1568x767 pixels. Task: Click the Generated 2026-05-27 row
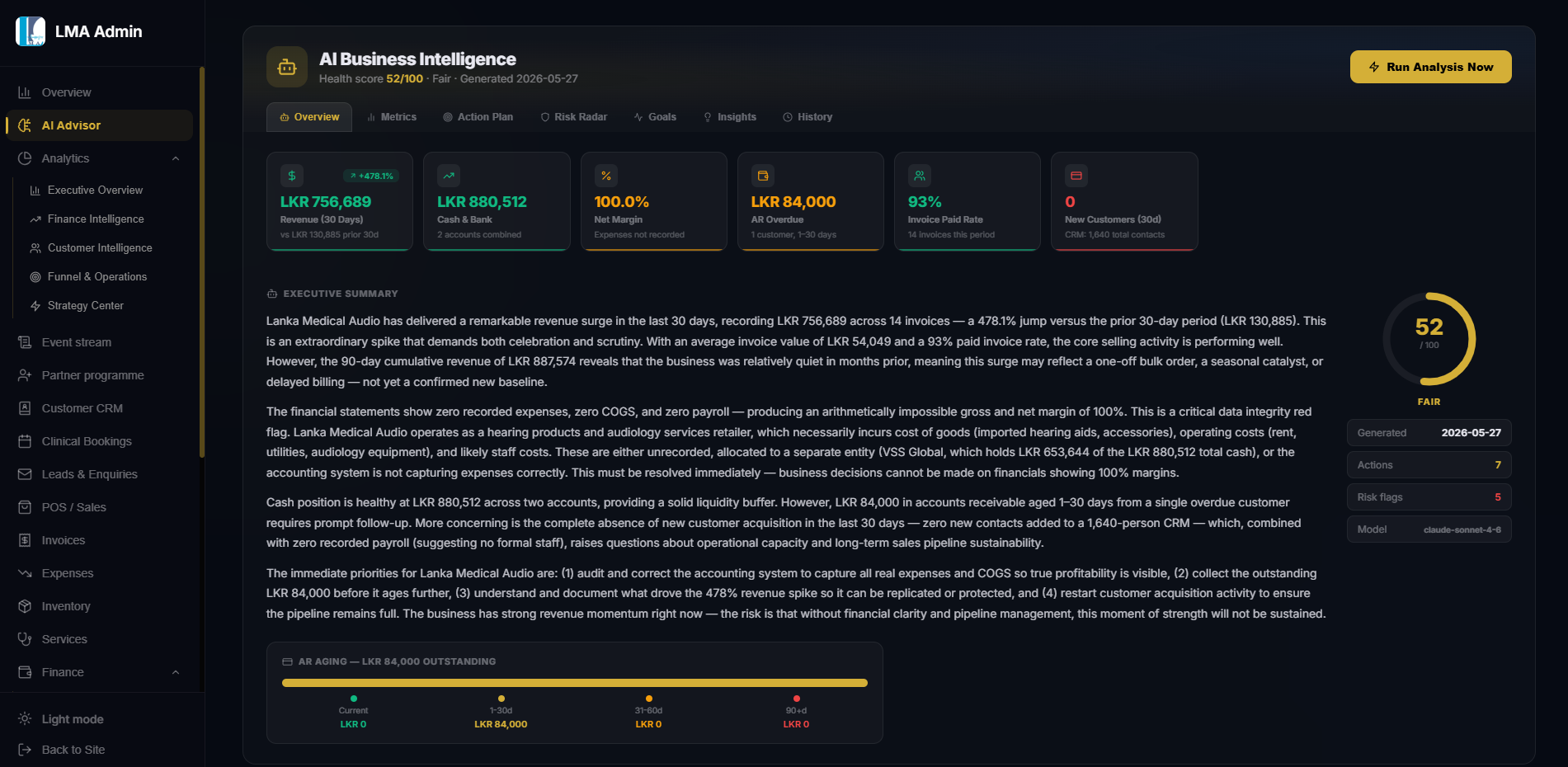pos(1429,433)
